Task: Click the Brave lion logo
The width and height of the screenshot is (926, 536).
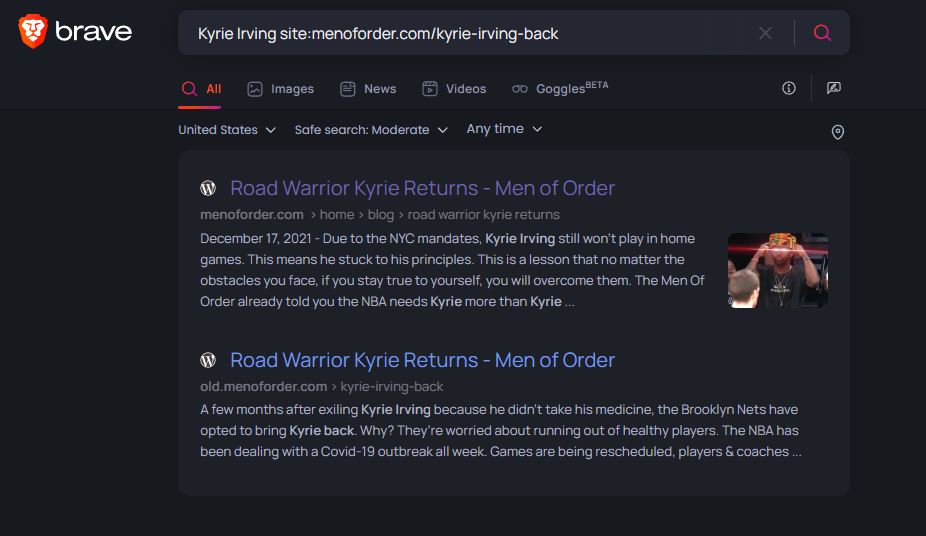Action: pos(32,31)
